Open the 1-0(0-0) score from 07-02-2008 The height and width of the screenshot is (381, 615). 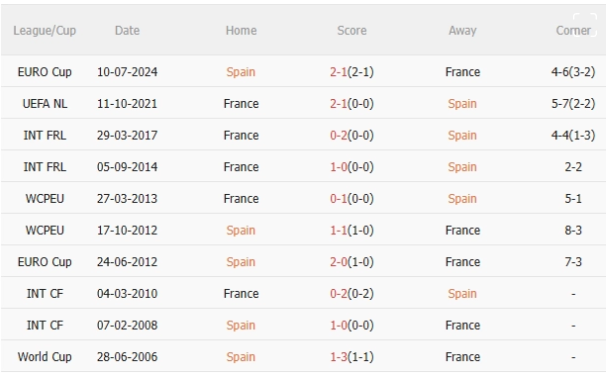tap(352, 326)
